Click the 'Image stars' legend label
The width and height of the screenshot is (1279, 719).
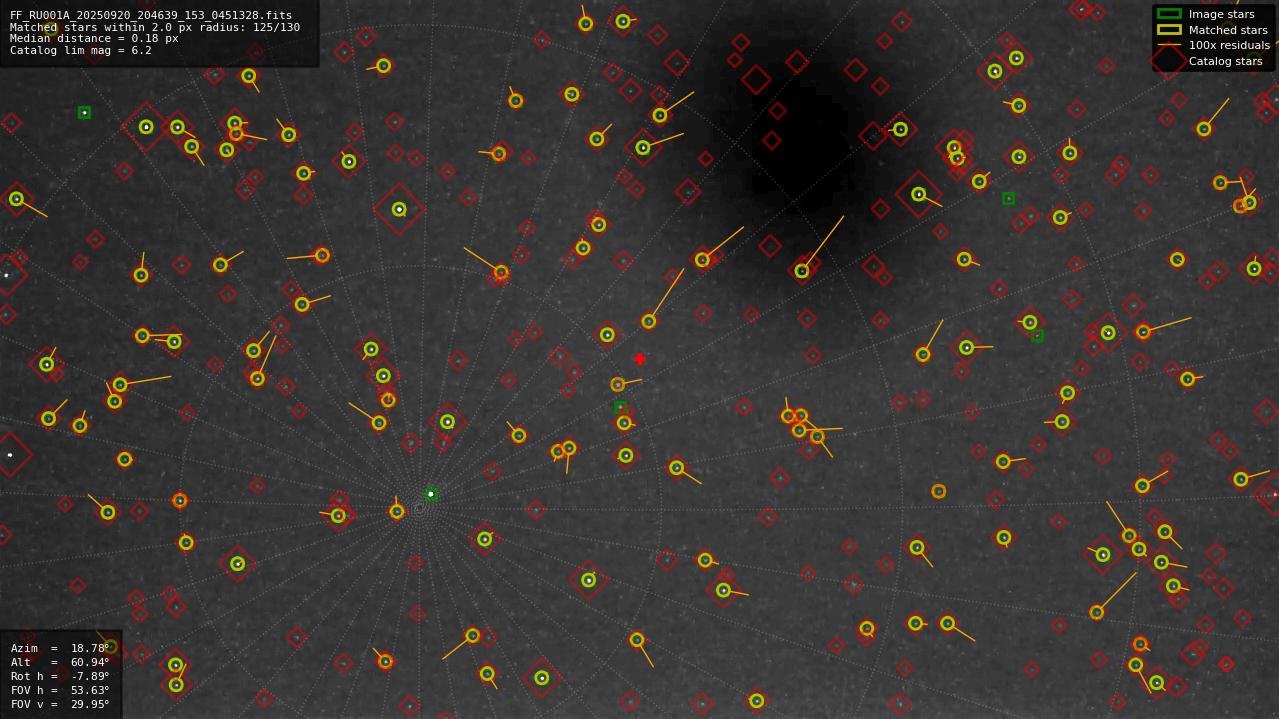coord(1221,14)
